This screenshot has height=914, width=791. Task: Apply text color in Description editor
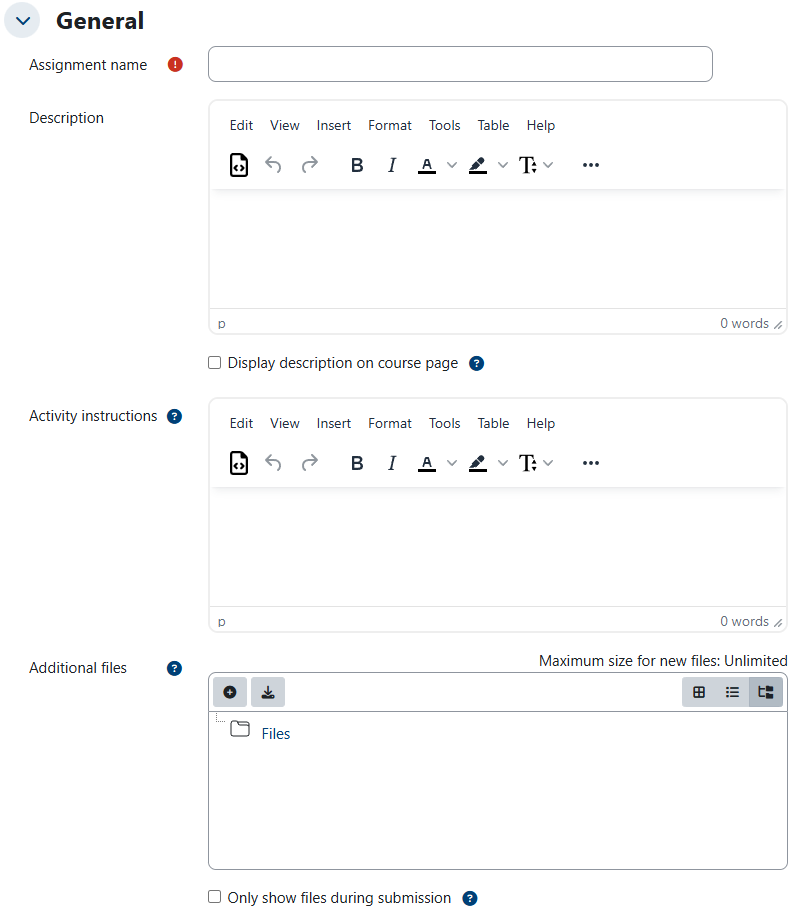[x=427, y=165]
